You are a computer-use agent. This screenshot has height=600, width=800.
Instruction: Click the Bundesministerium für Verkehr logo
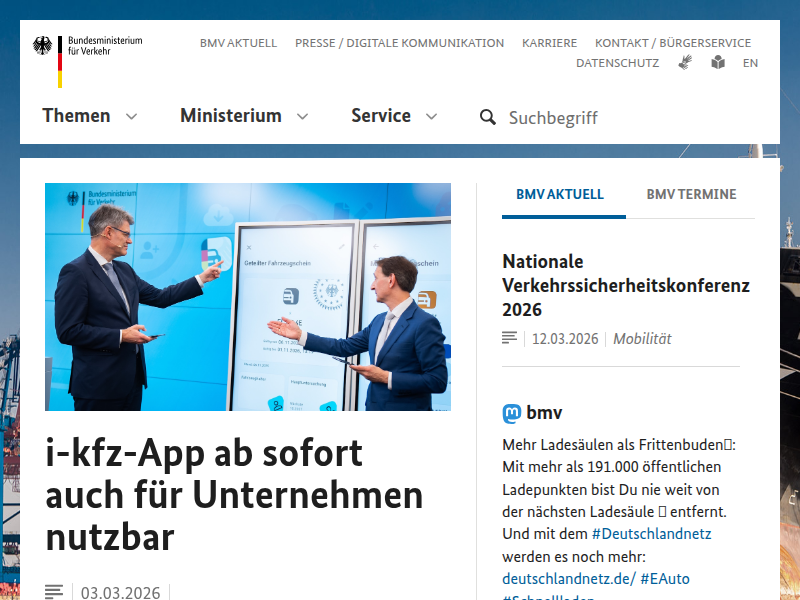[87, 58]
